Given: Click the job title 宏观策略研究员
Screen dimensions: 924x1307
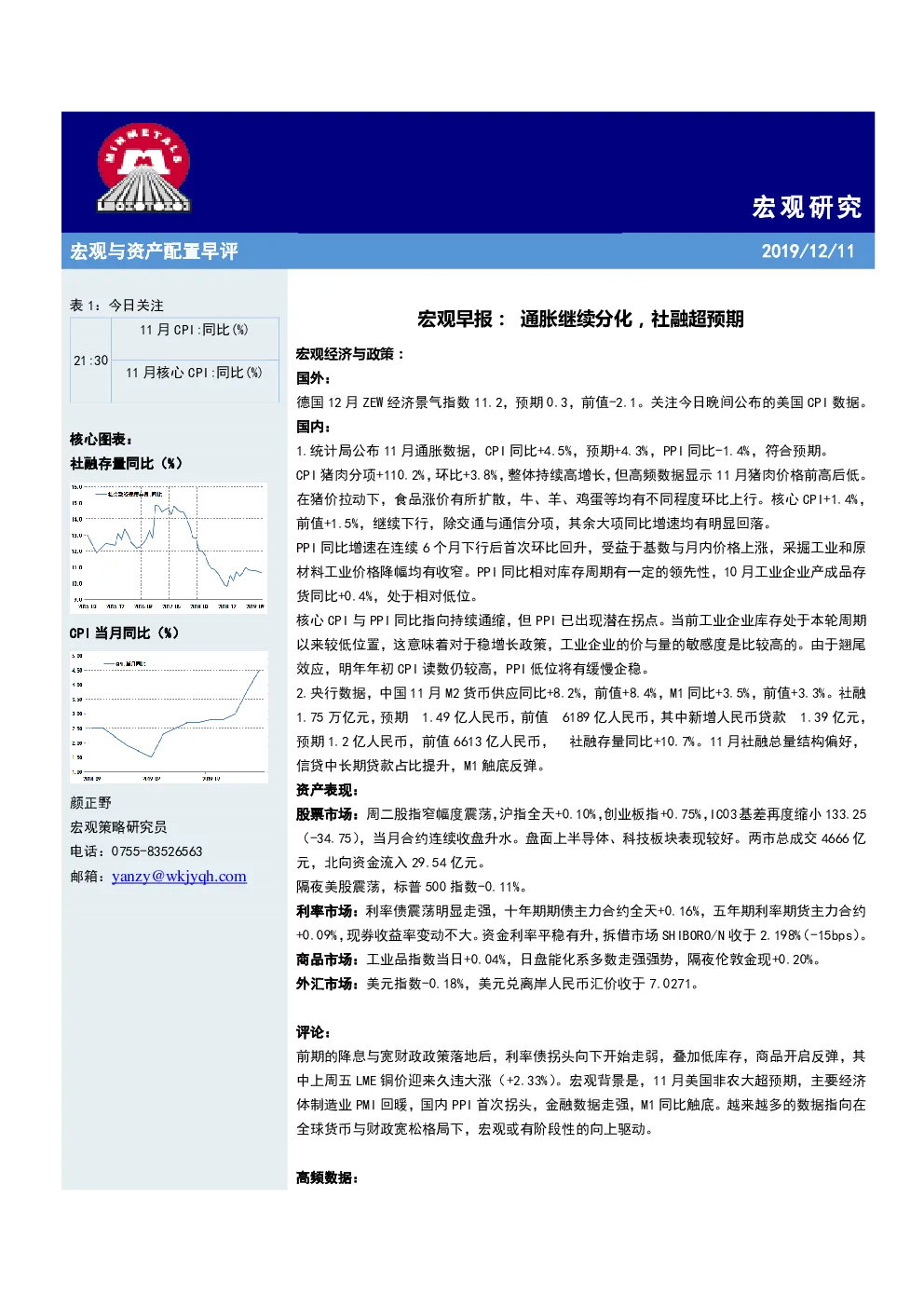Looking at the screenshot, I should pos(118,827).
